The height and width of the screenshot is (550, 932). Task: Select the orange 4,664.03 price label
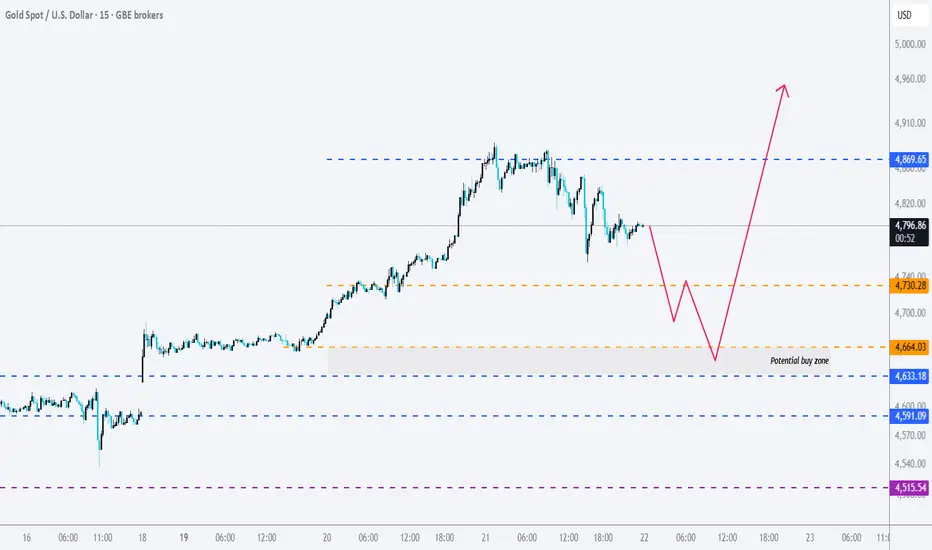tap(909, 347)
